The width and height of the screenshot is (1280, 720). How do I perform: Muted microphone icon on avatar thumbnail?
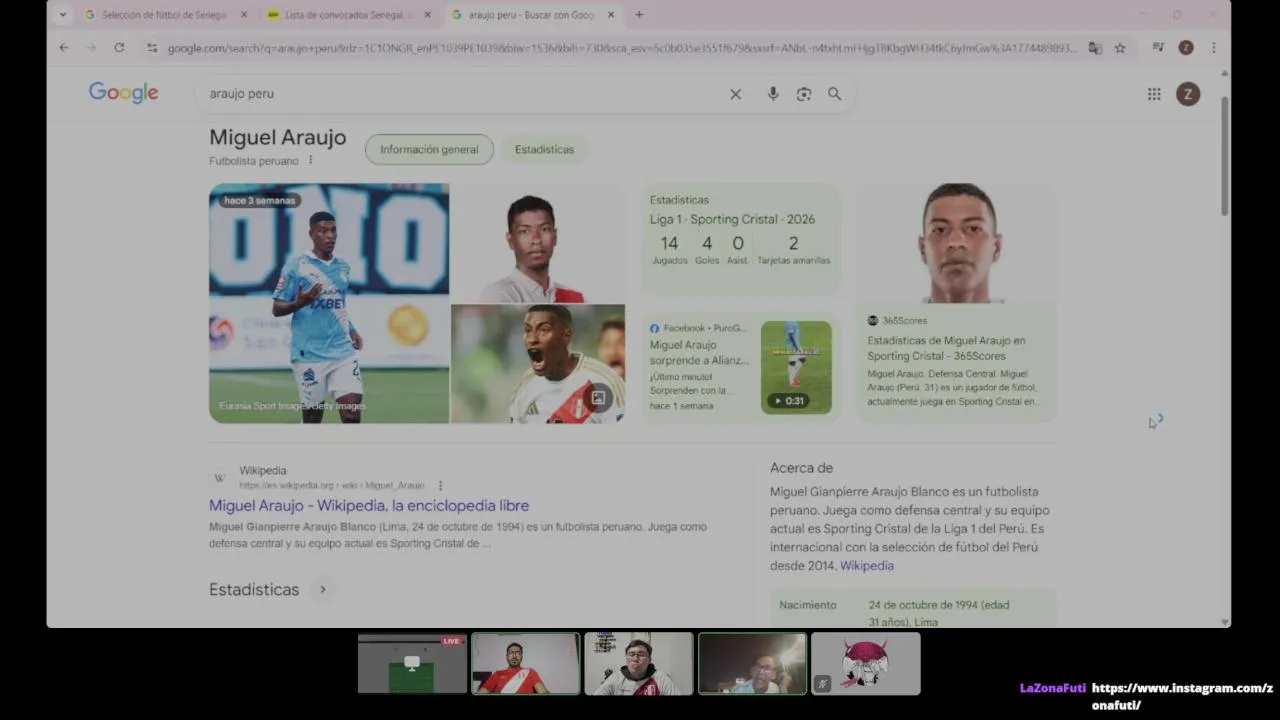[x=823, y=684]
